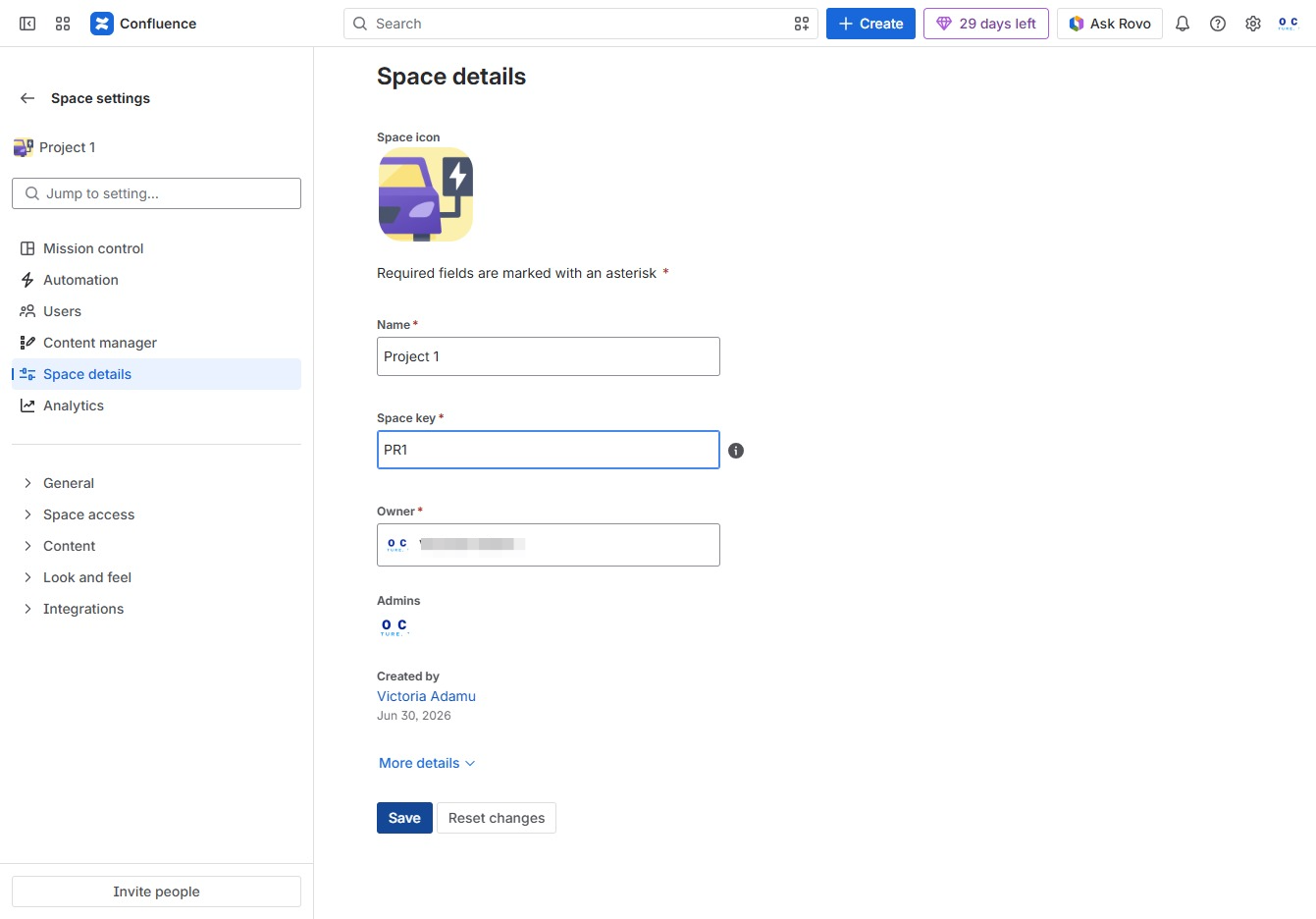Click the Analytics chart icon
Screen dimensions: 1316x919
[27, 405]
